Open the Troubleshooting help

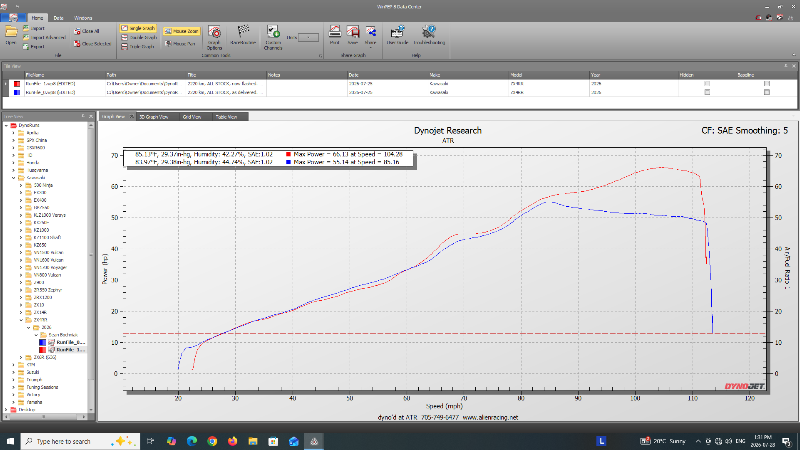429,35
